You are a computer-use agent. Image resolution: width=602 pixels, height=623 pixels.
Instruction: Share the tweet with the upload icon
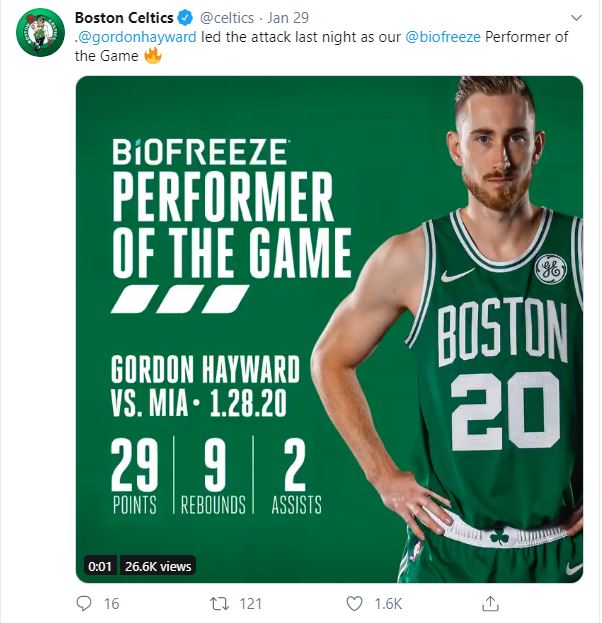point(490,604)
